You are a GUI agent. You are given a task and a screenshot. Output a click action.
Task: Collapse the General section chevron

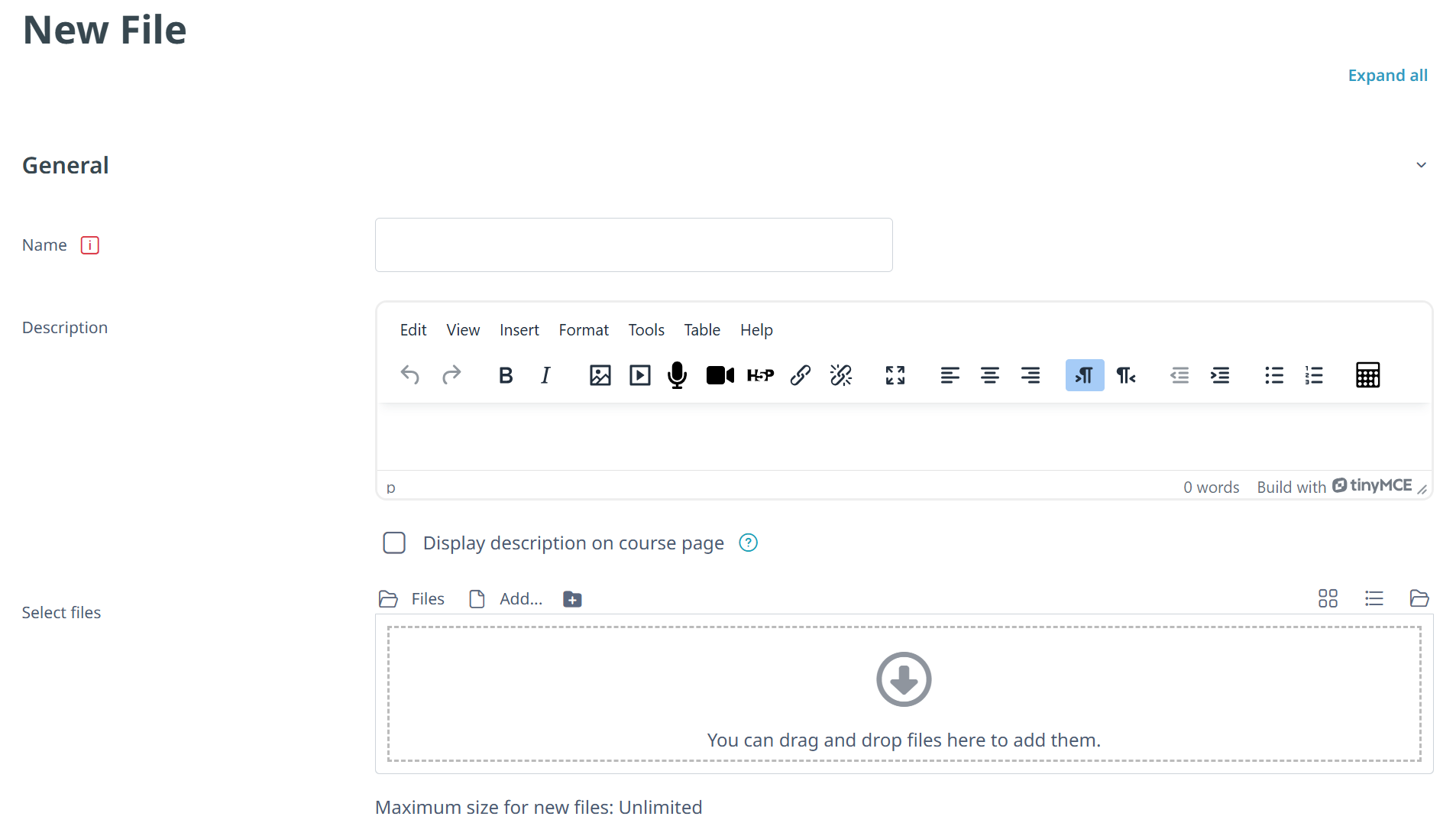point(1421,165)
